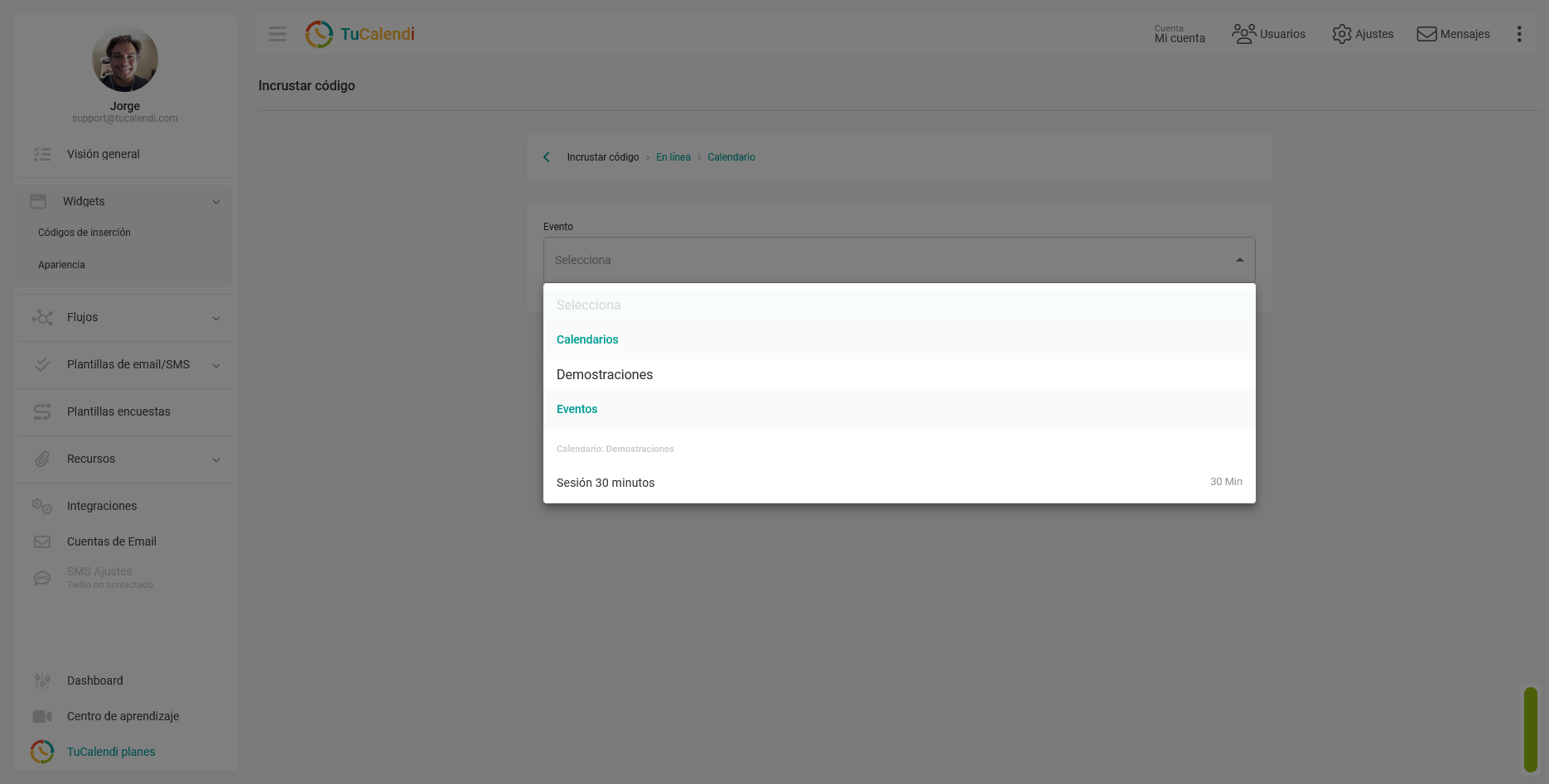Click the green vertical scrollbar thumb

1531,729
